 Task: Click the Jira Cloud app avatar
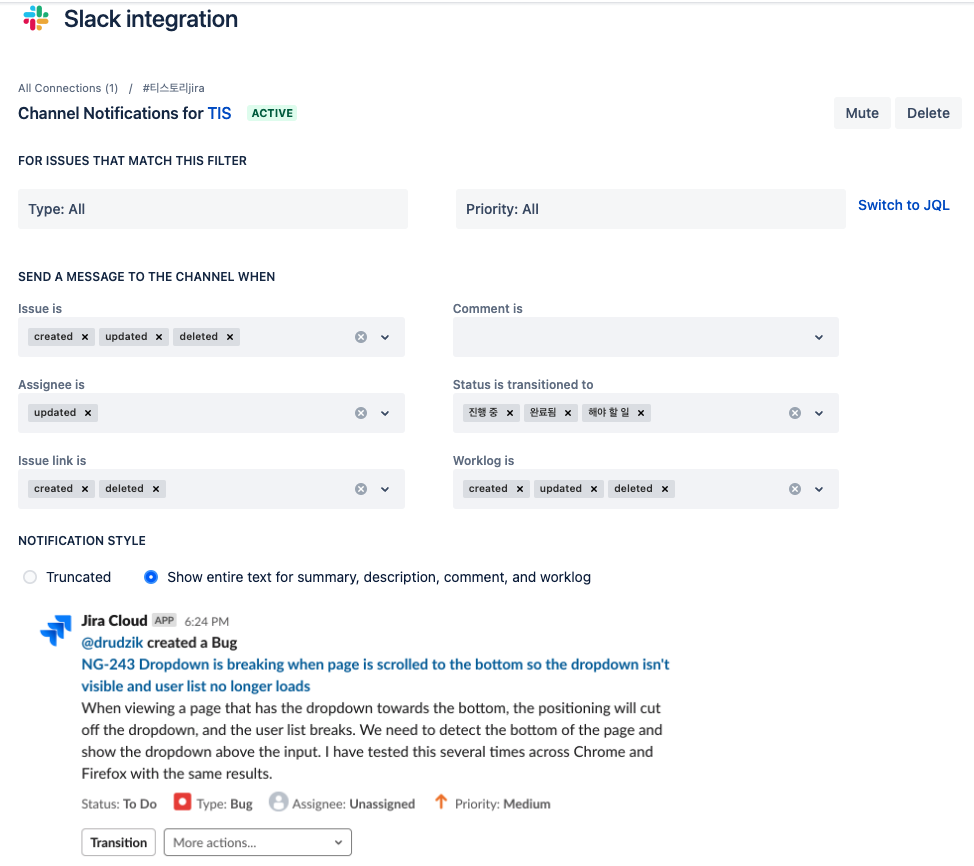56,630
